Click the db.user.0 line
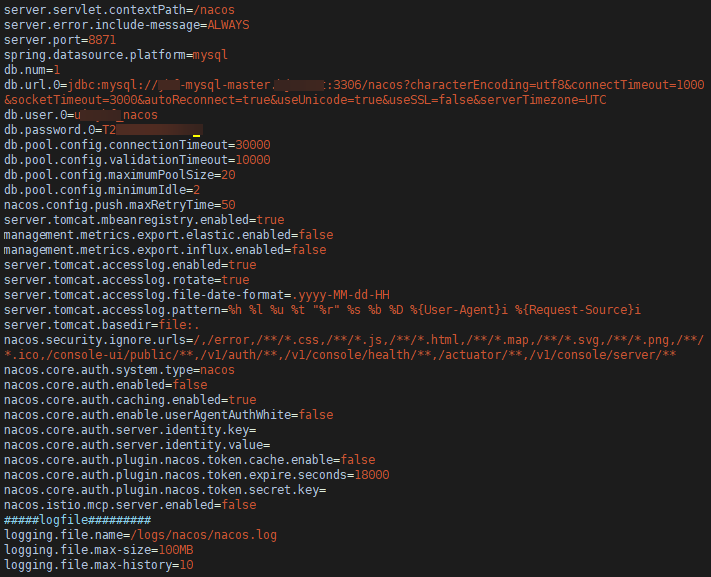The height and width of the screenshot is (577, 711). [81, 115]
